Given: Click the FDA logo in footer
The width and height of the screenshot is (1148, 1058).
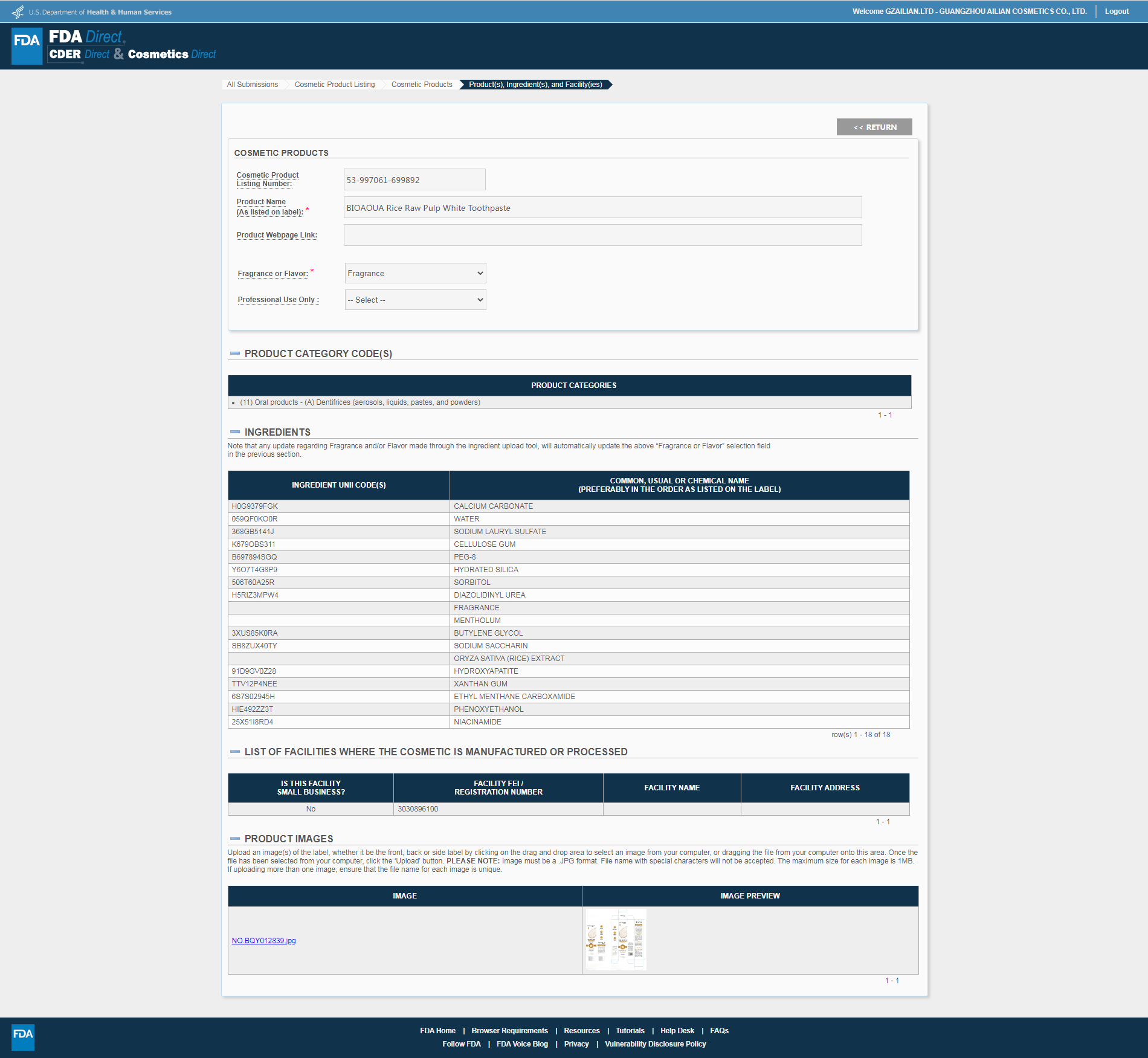Looking at the screenshot, I should 23,1037.
